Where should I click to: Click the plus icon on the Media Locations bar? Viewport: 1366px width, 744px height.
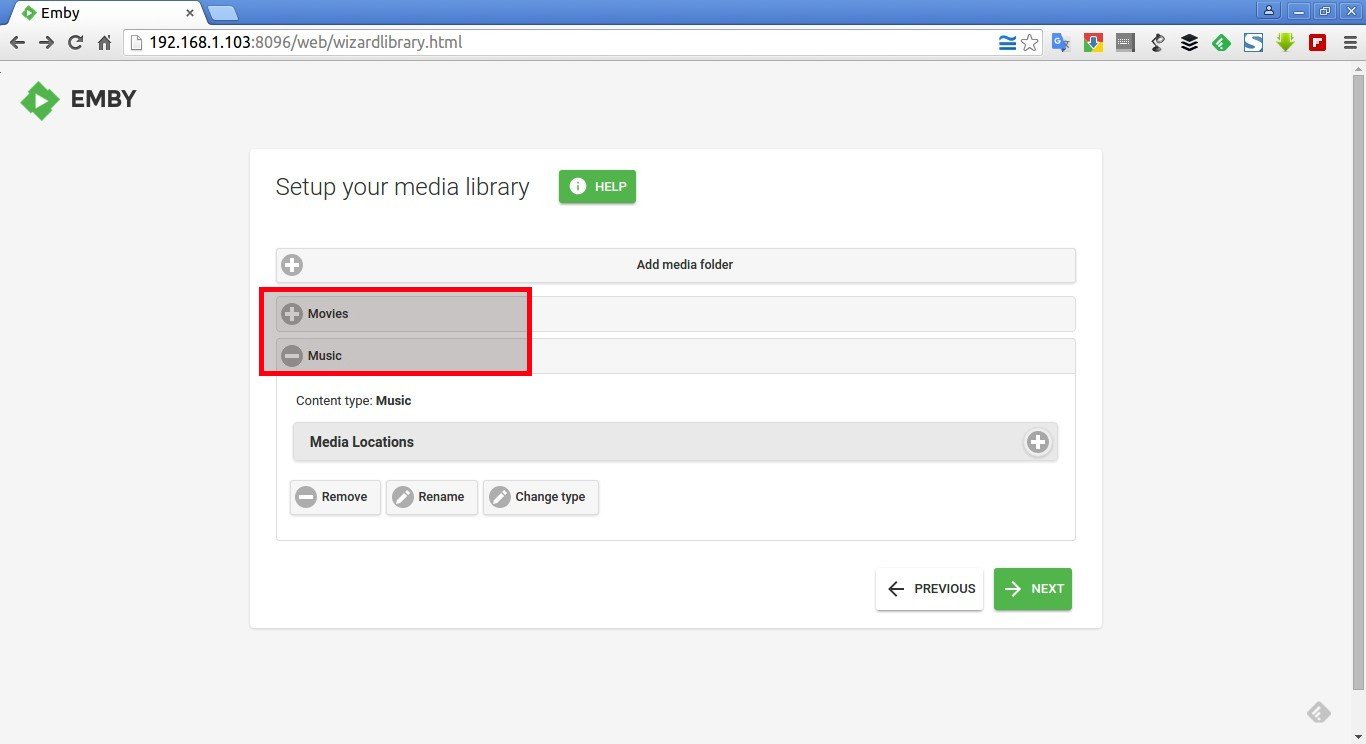[1038, 442]
